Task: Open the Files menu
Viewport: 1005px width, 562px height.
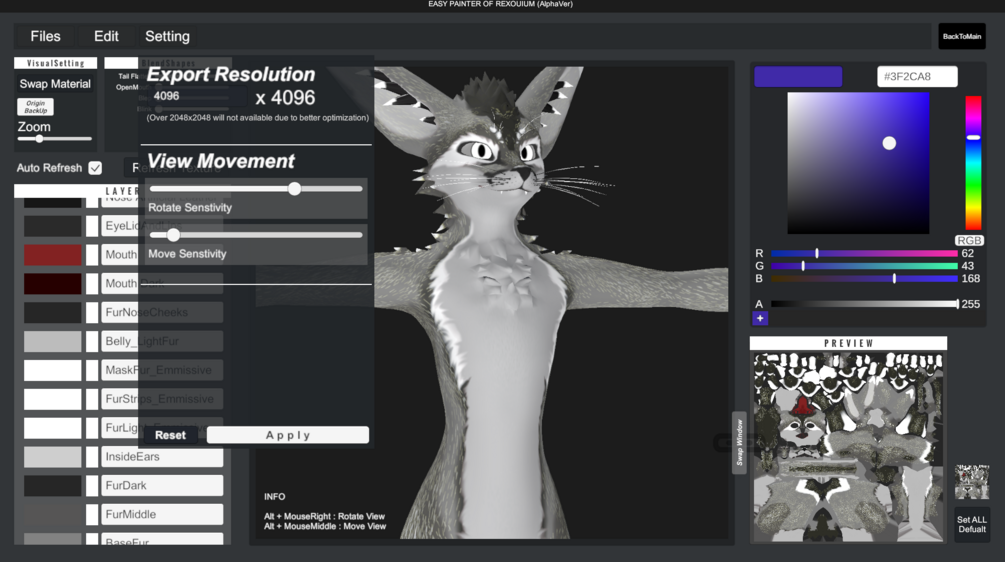Action: 45,37
